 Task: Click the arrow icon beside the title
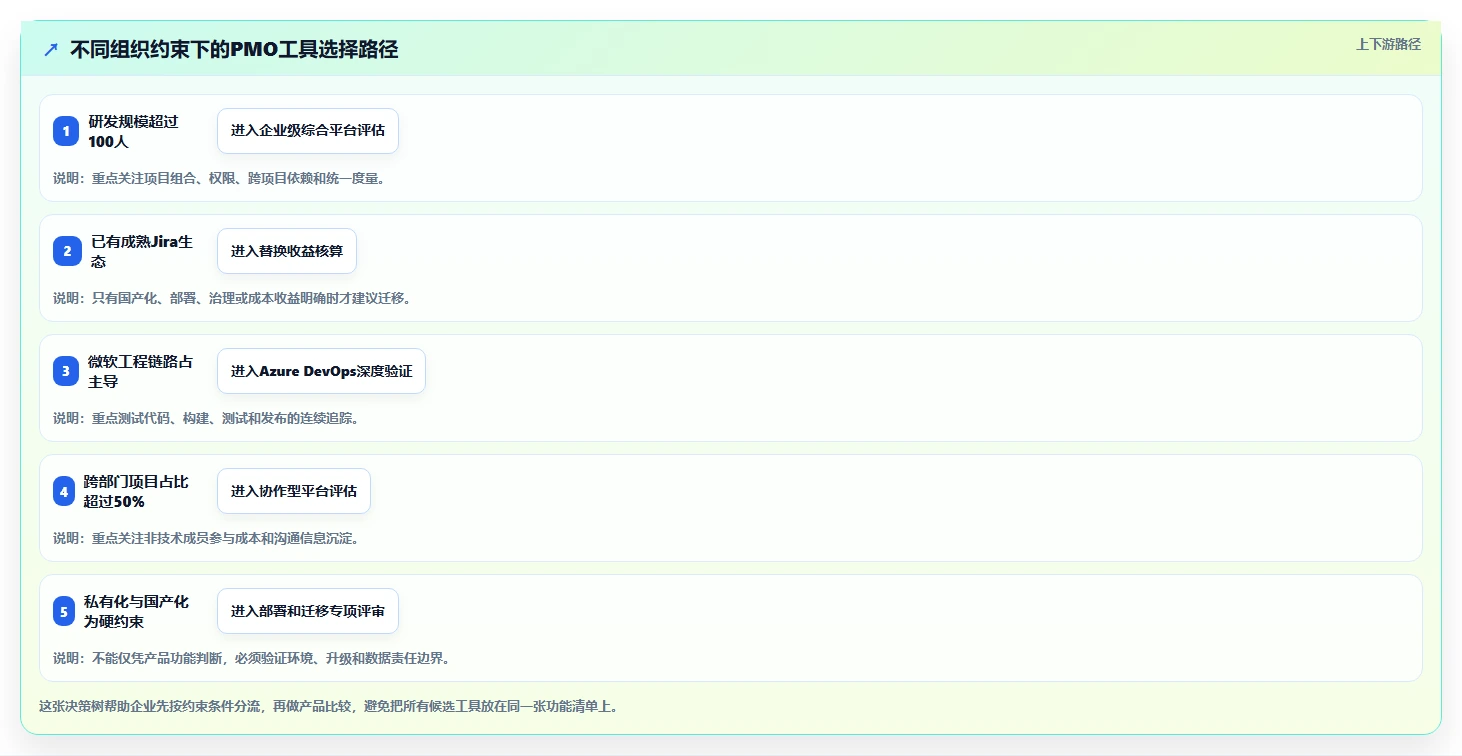[51, 49]
